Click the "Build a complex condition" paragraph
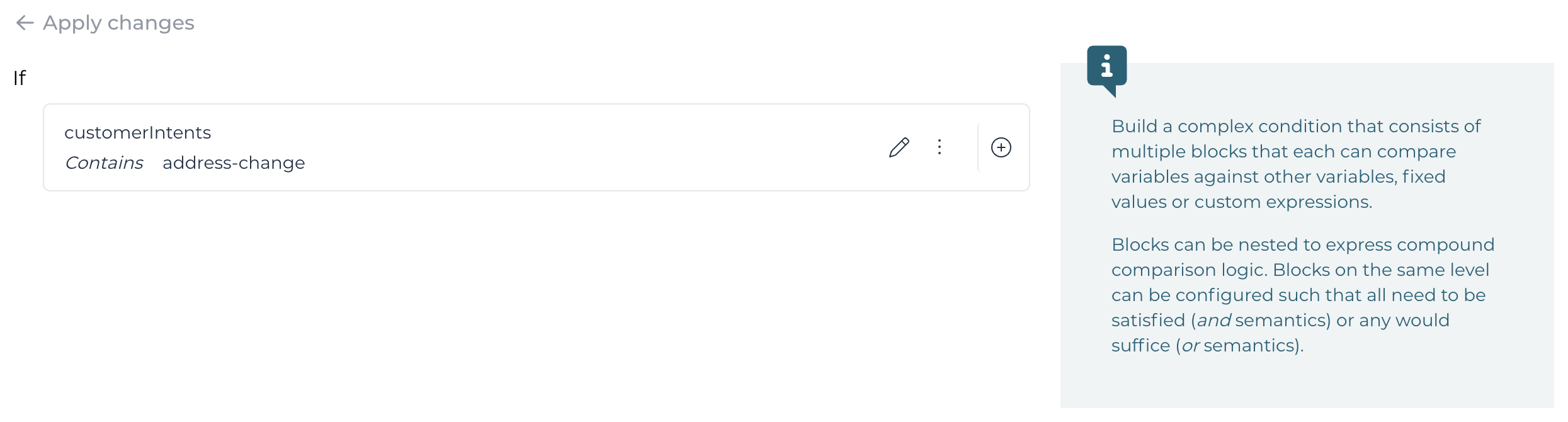 (1296, 164)
